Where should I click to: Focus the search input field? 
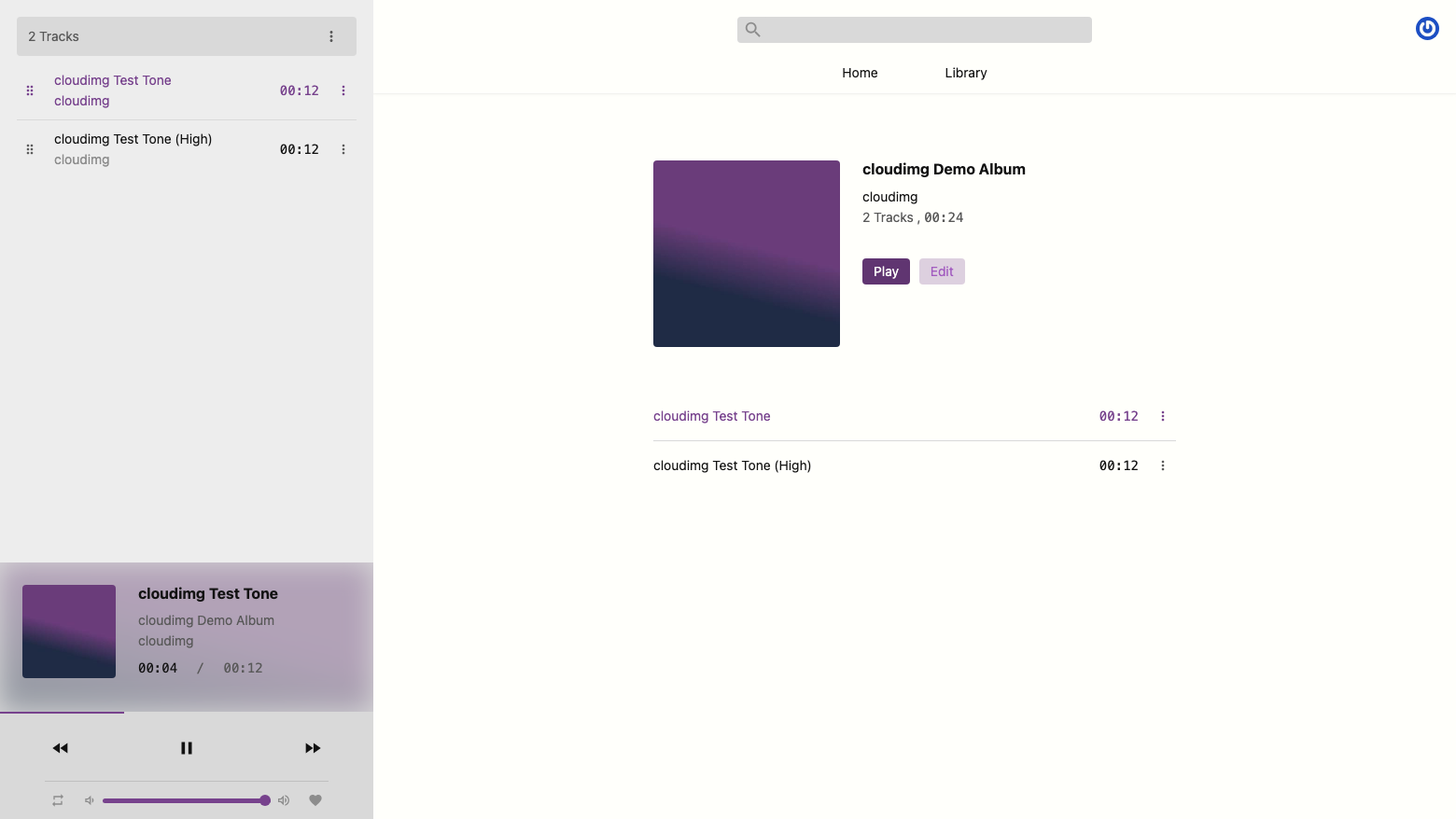(x=915, y=30)
